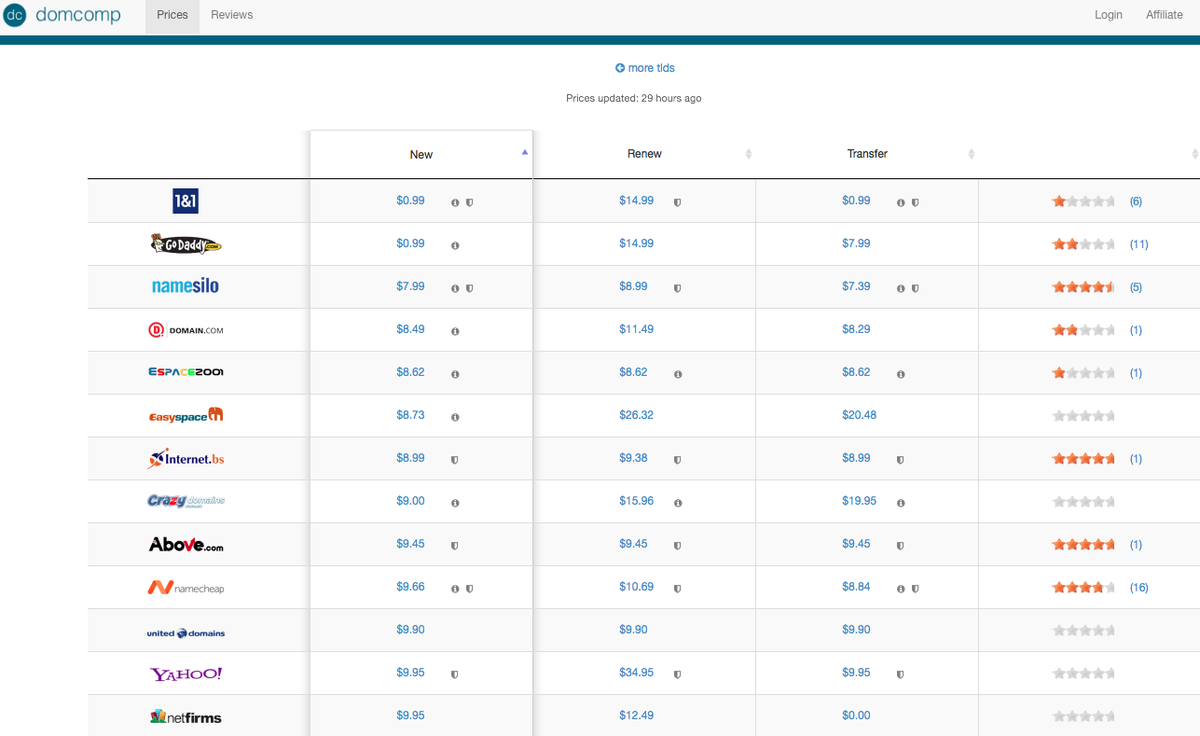Image resolution: width=1200 pixels, height=736 pixels.
Task: Click the info icon next to GoDaddy New price
Action: click(455, 245)
